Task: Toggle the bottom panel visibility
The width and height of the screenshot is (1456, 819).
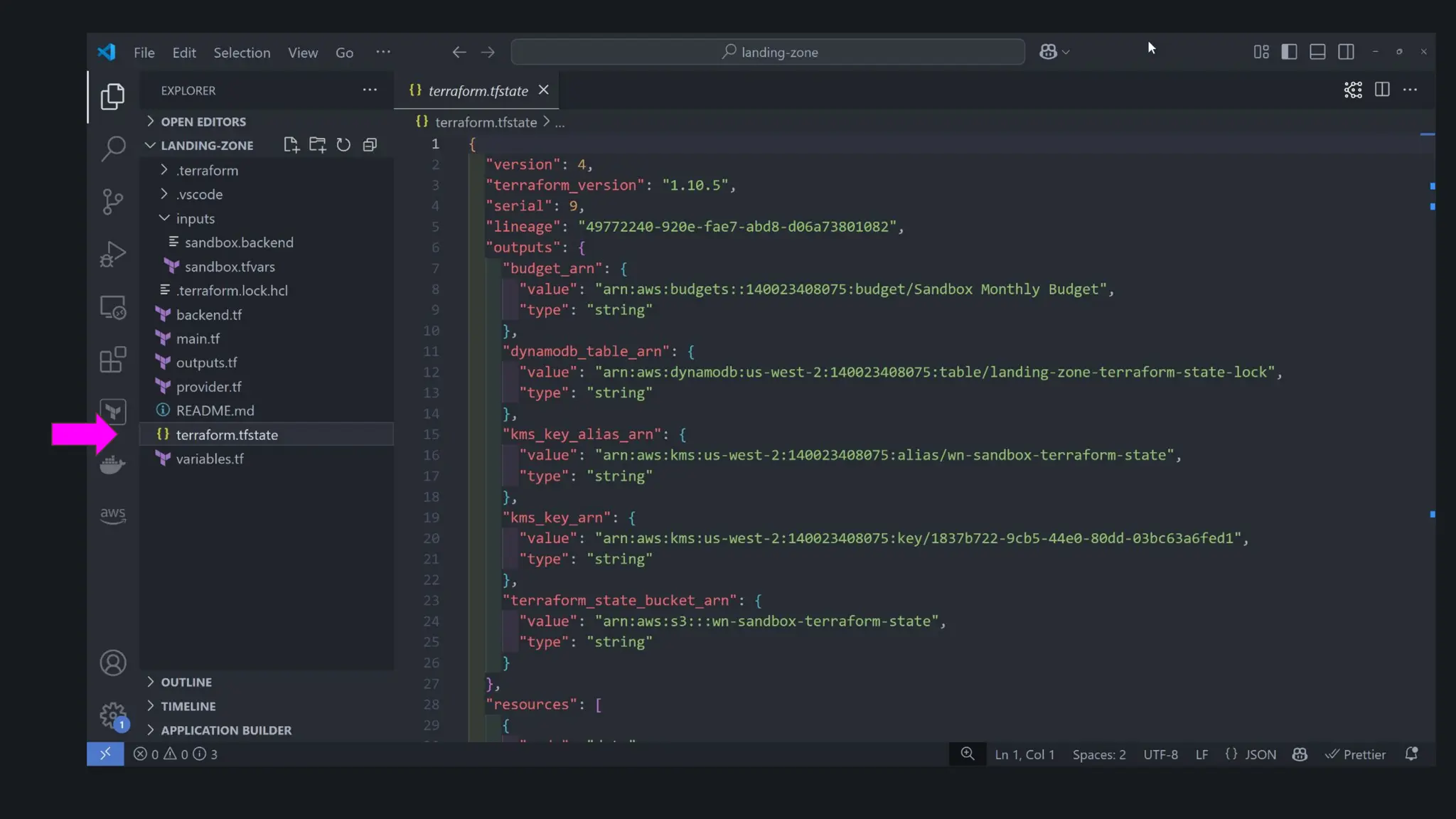Action: tap(1317, 52)
